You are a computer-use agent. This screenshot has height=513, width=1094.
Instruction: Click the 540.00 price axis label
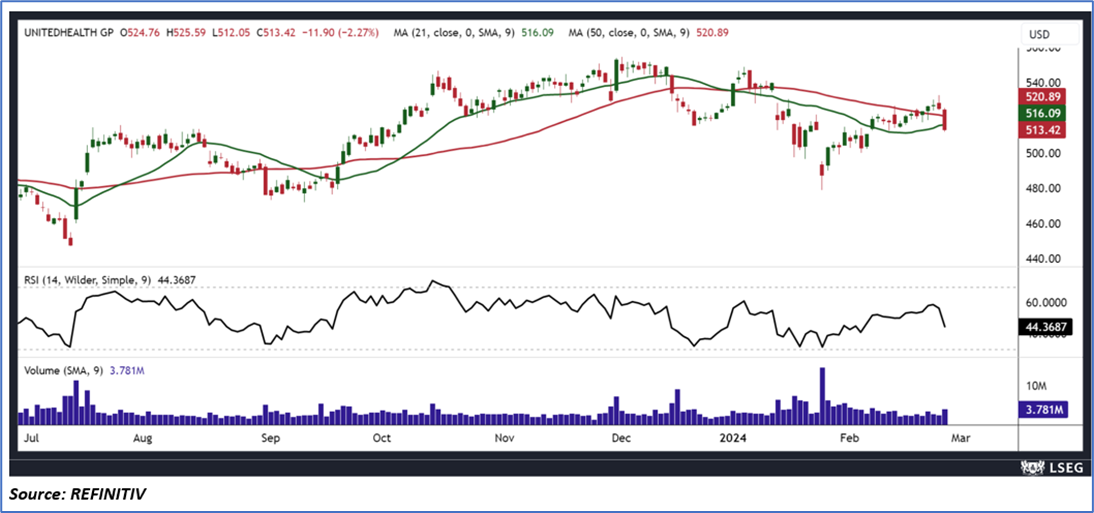[x=1042, y=82]
